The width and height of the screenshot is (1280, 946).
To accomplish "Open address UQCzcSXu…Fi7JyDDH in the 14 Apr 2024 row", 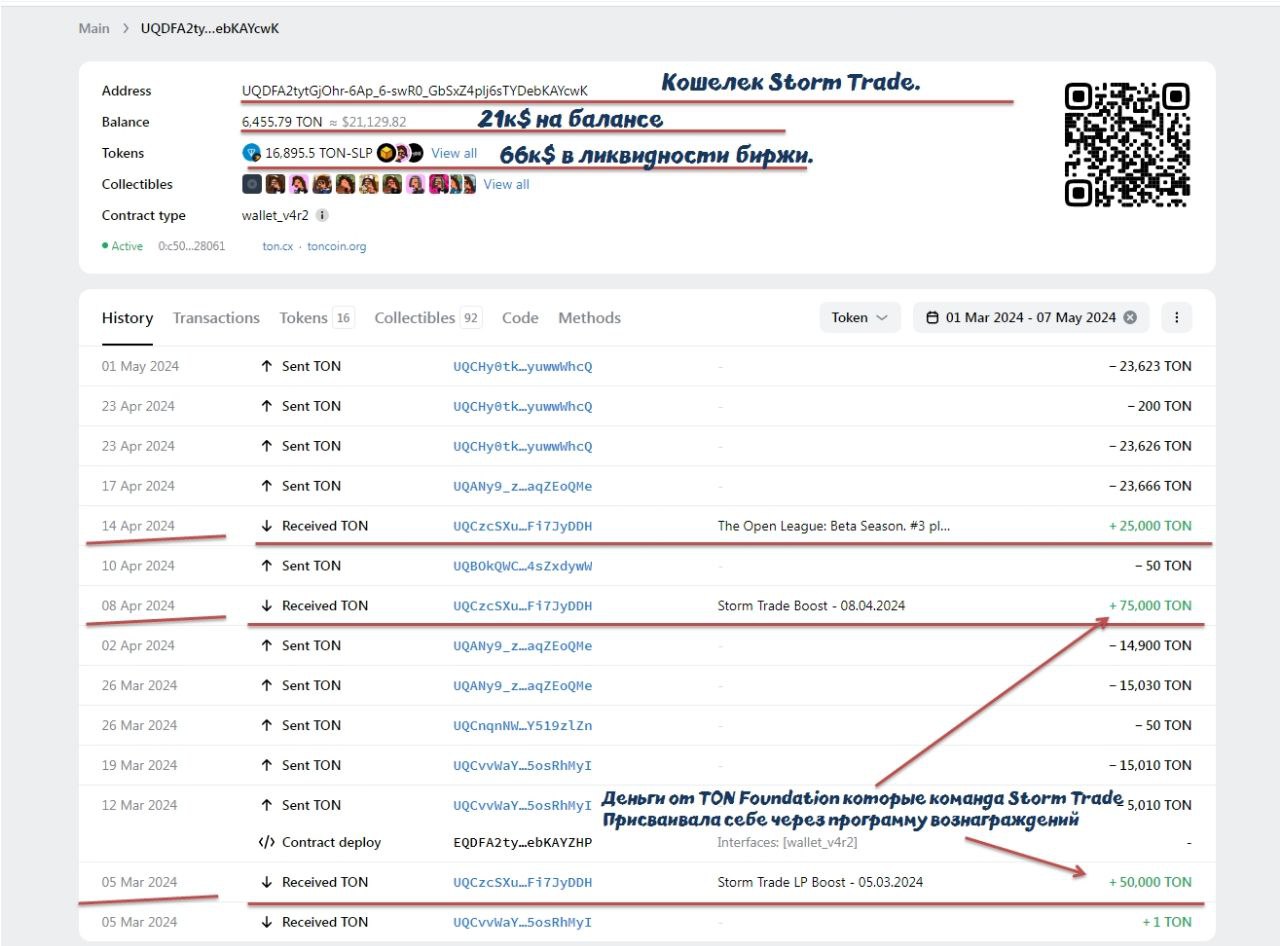I will tap(522, 526).
